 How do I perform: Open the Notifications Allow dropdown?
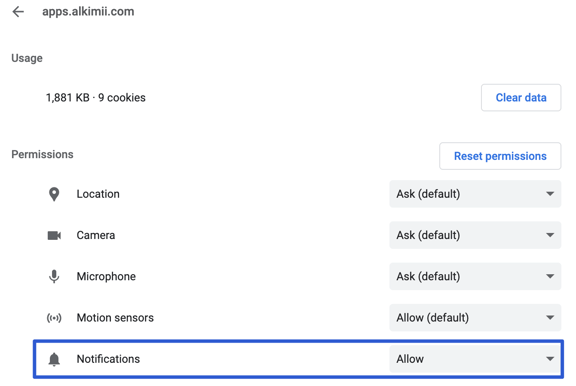tap(475, 359)
